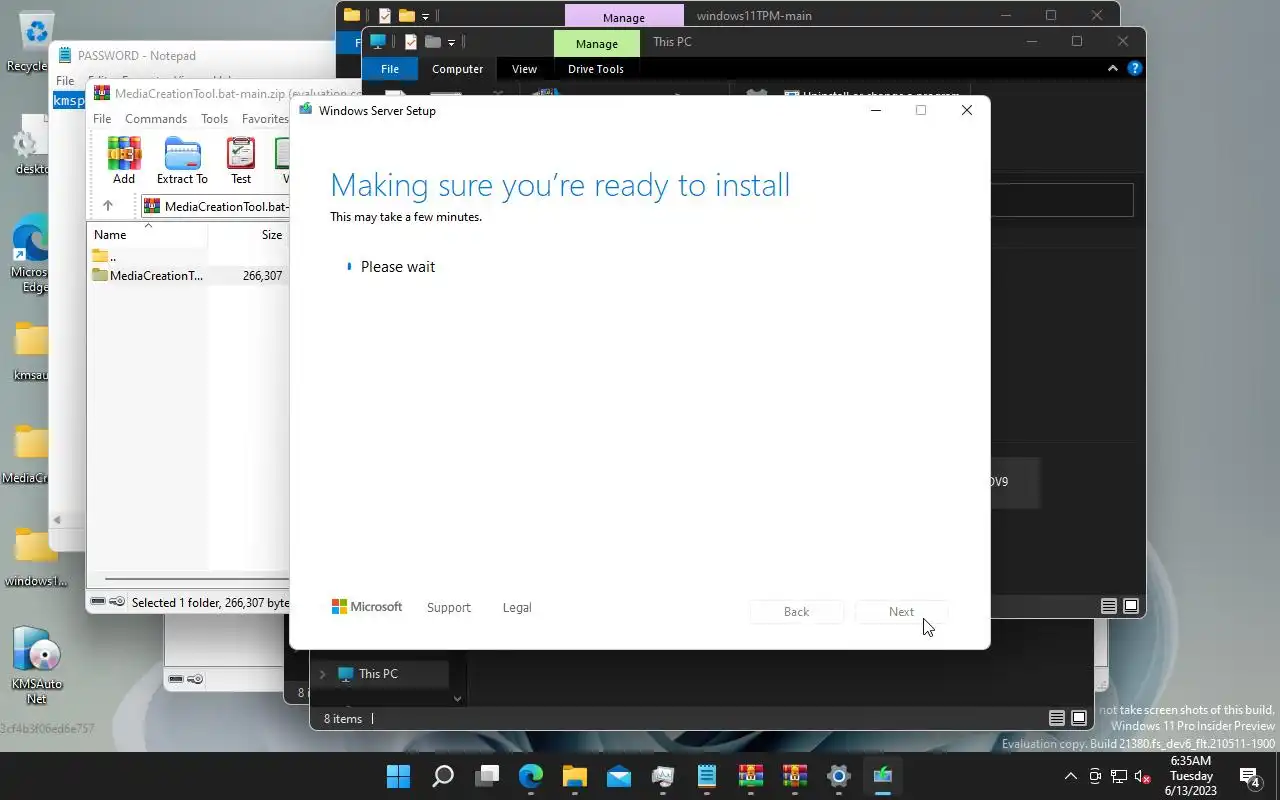Screen dimensions: 1280x800
Task: Click the Manage tab in This PC window
Action: pyautogui.click(x=597, y=44)
